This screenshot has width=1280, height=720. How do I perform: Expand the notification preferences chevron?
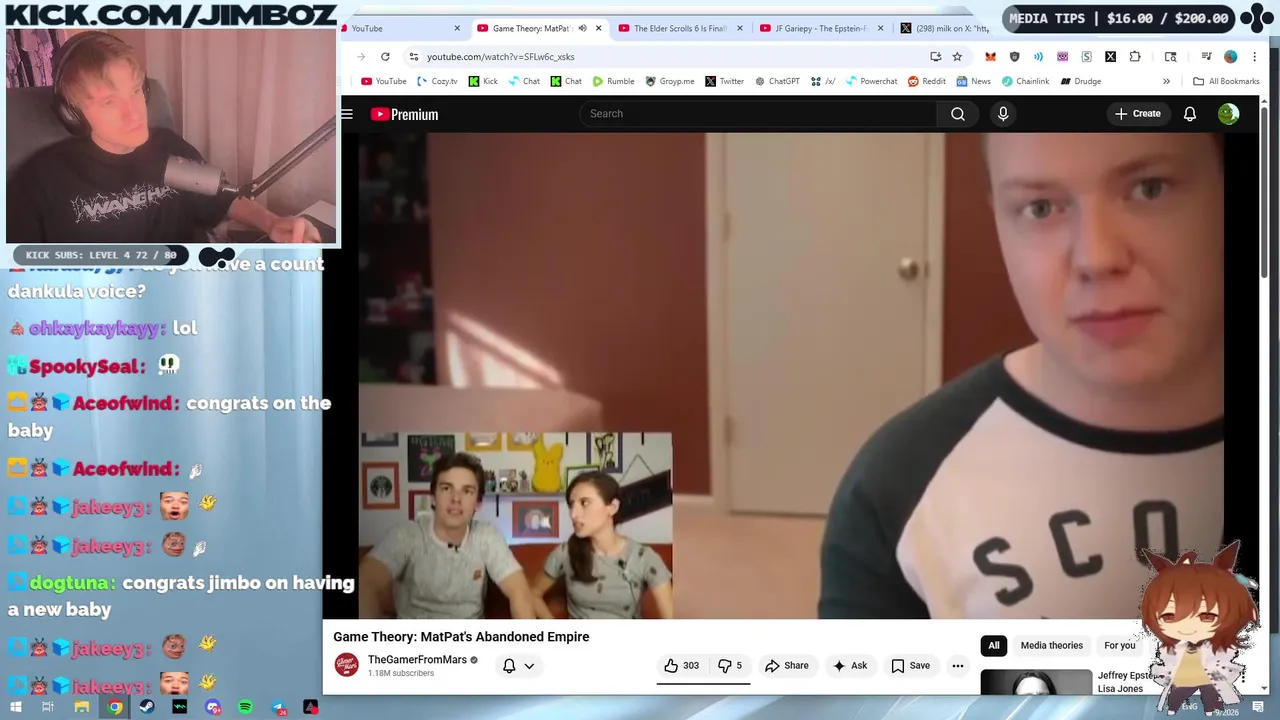529,665
